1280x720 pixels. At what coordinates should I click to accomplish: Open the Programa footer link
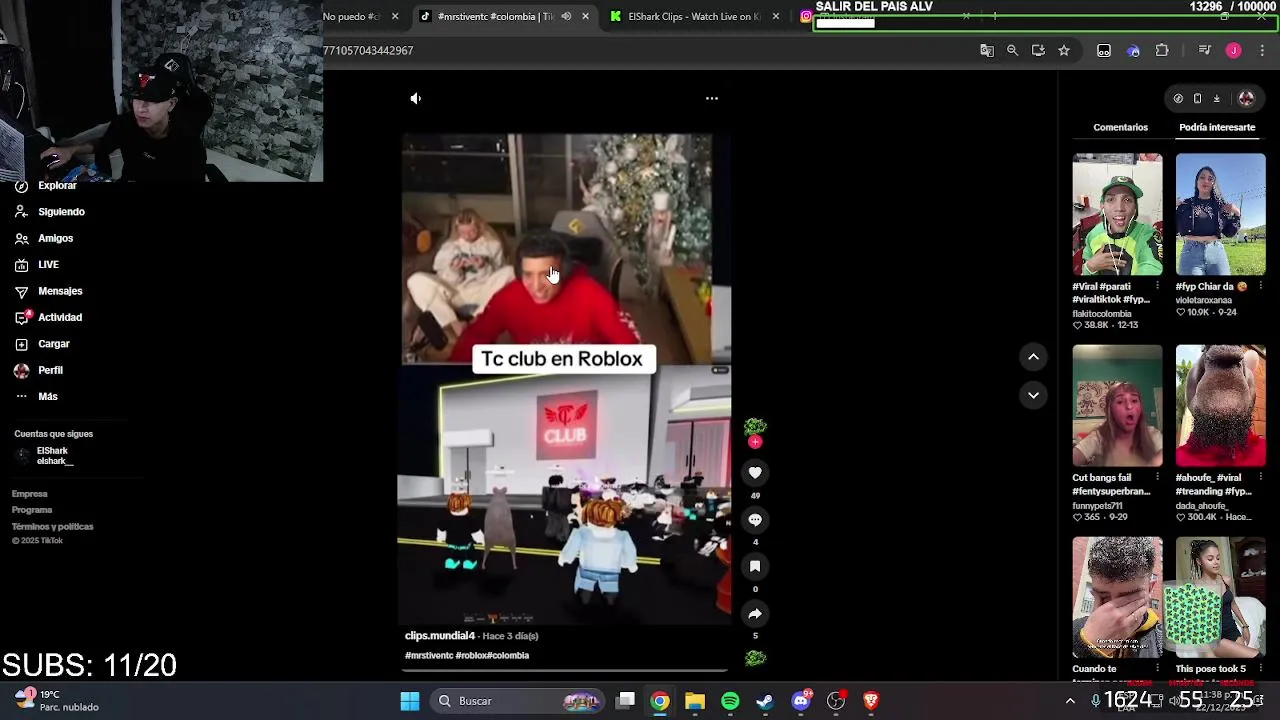[x=32, y=510]
